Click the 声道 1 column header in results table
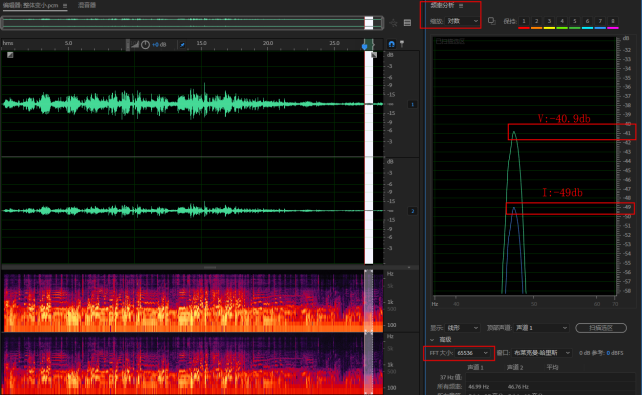Screen dimensions: 642x395 (475, 367)
